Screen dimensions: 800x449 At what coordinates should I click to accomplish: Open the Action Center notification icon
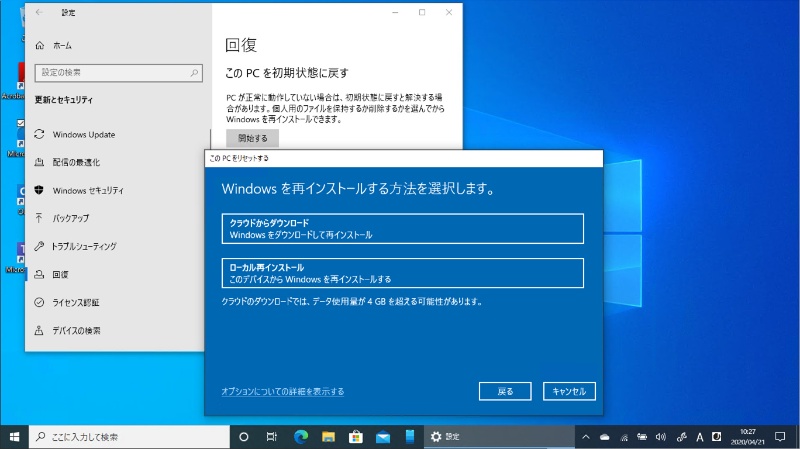coord(780,437)
